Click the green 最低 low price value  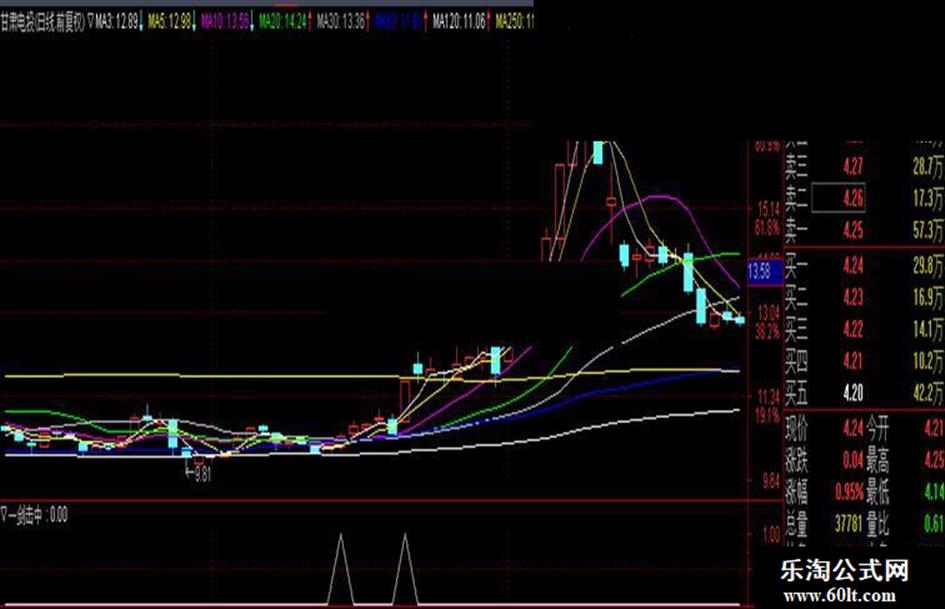pos(934,492)
